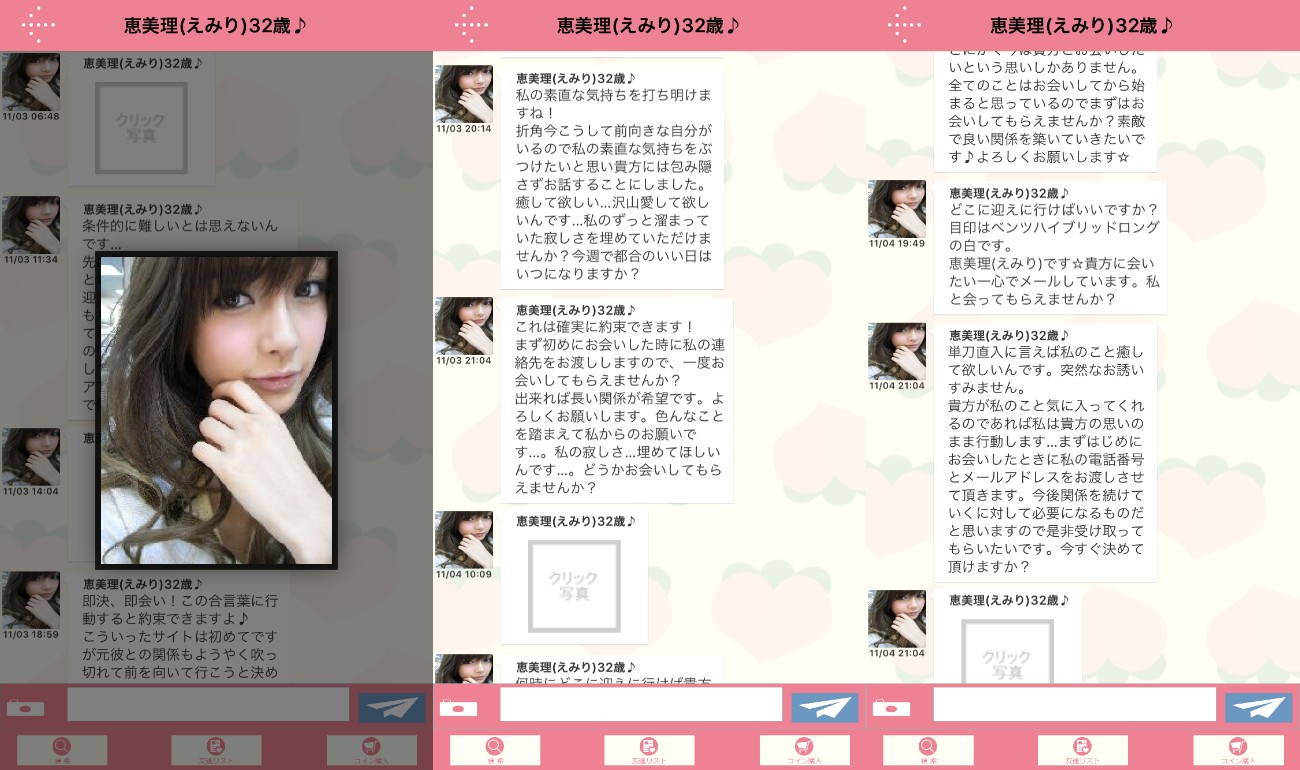Open 友達リスト on left screen
This screenshot has height=770, width=1300.
tap(216, 750)
